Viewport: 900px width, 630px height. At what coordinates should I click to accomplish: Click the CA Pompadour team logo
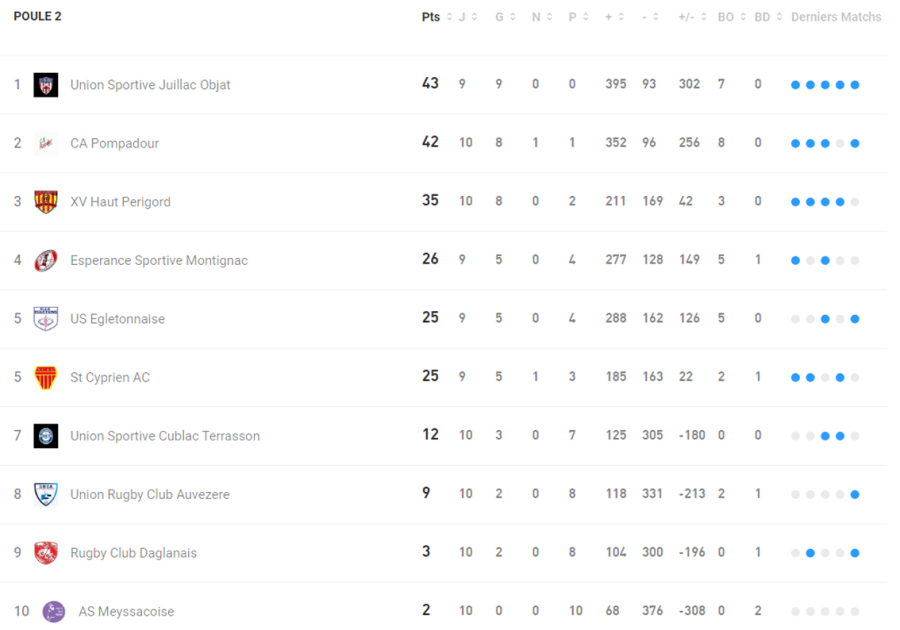pyautogui.click(x=46, y=143)
